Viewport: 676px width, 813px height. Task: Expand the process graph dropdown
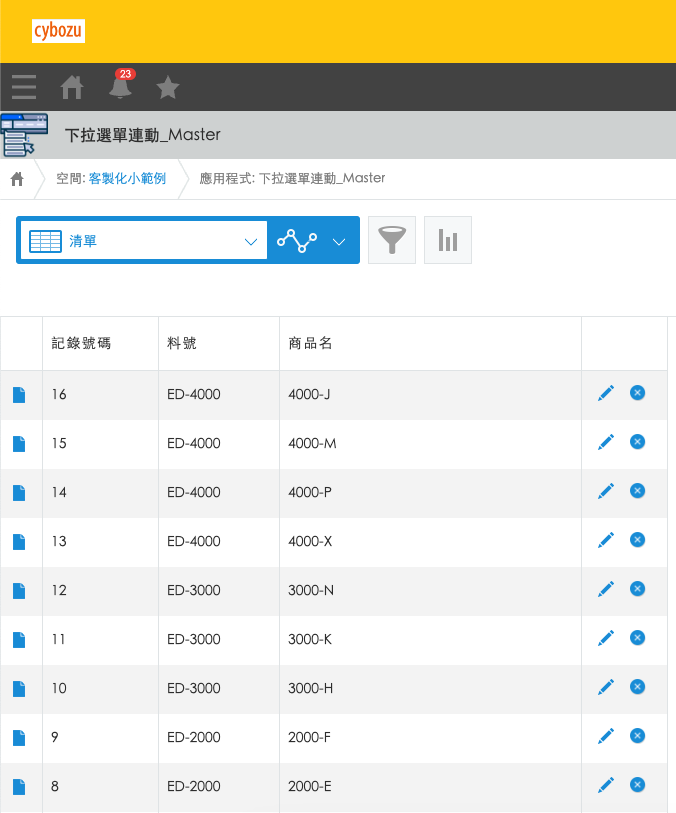click(313, 241)
